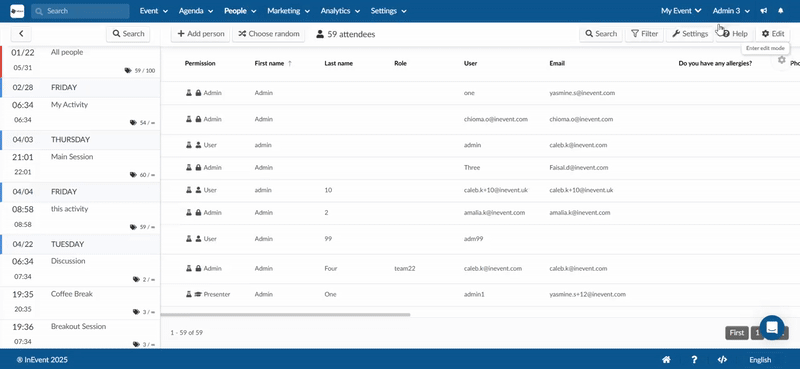Click the Help button

click(735, 34)
